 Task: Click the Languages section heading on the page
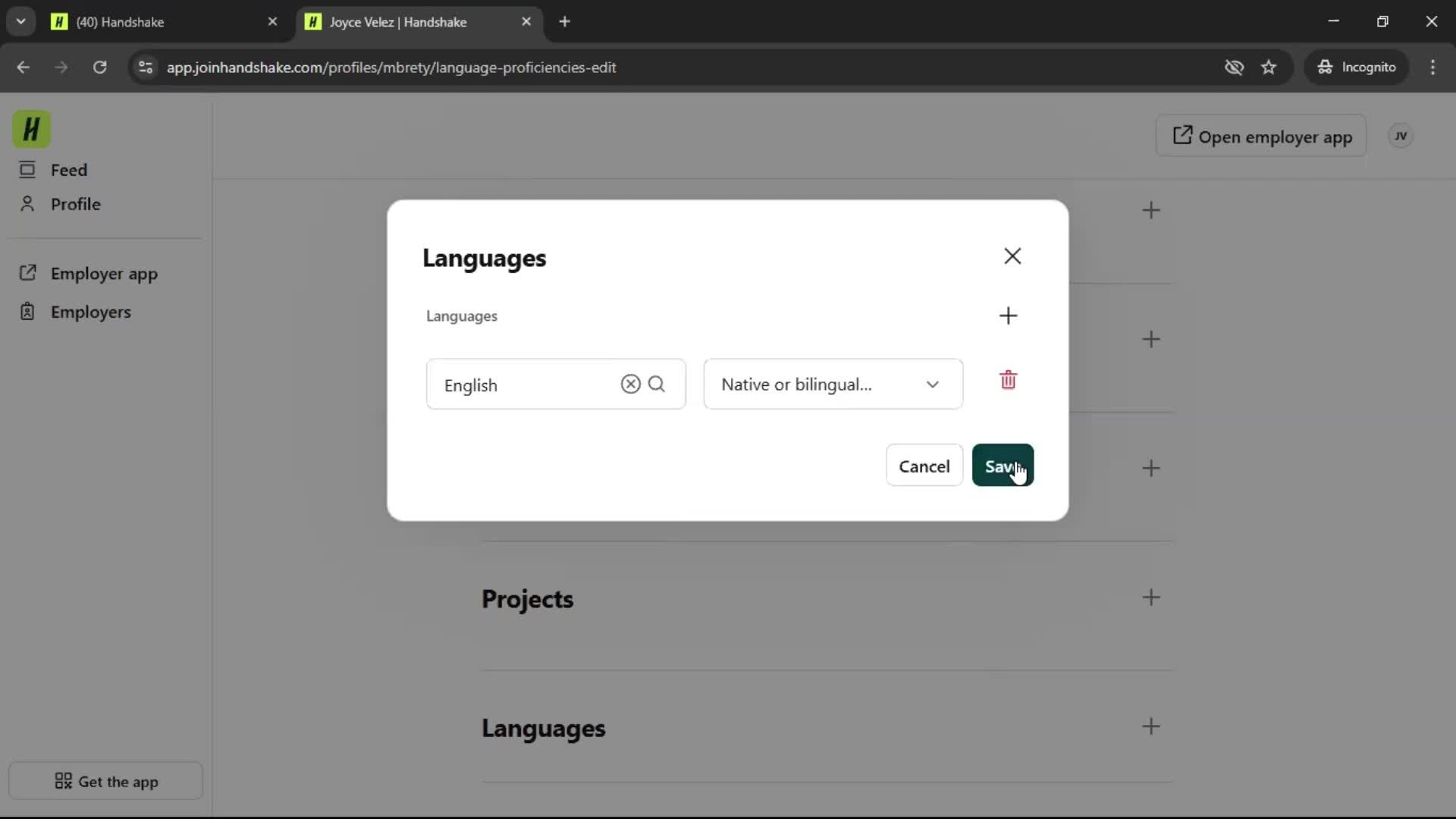pyautogui.click(x=543, y=728)
